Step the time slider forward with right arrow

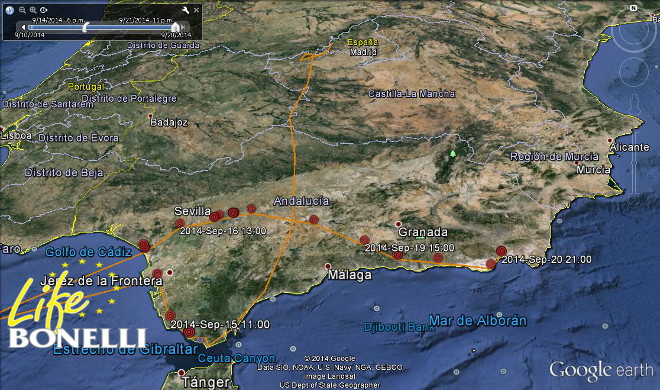click(x=182, y=27)
